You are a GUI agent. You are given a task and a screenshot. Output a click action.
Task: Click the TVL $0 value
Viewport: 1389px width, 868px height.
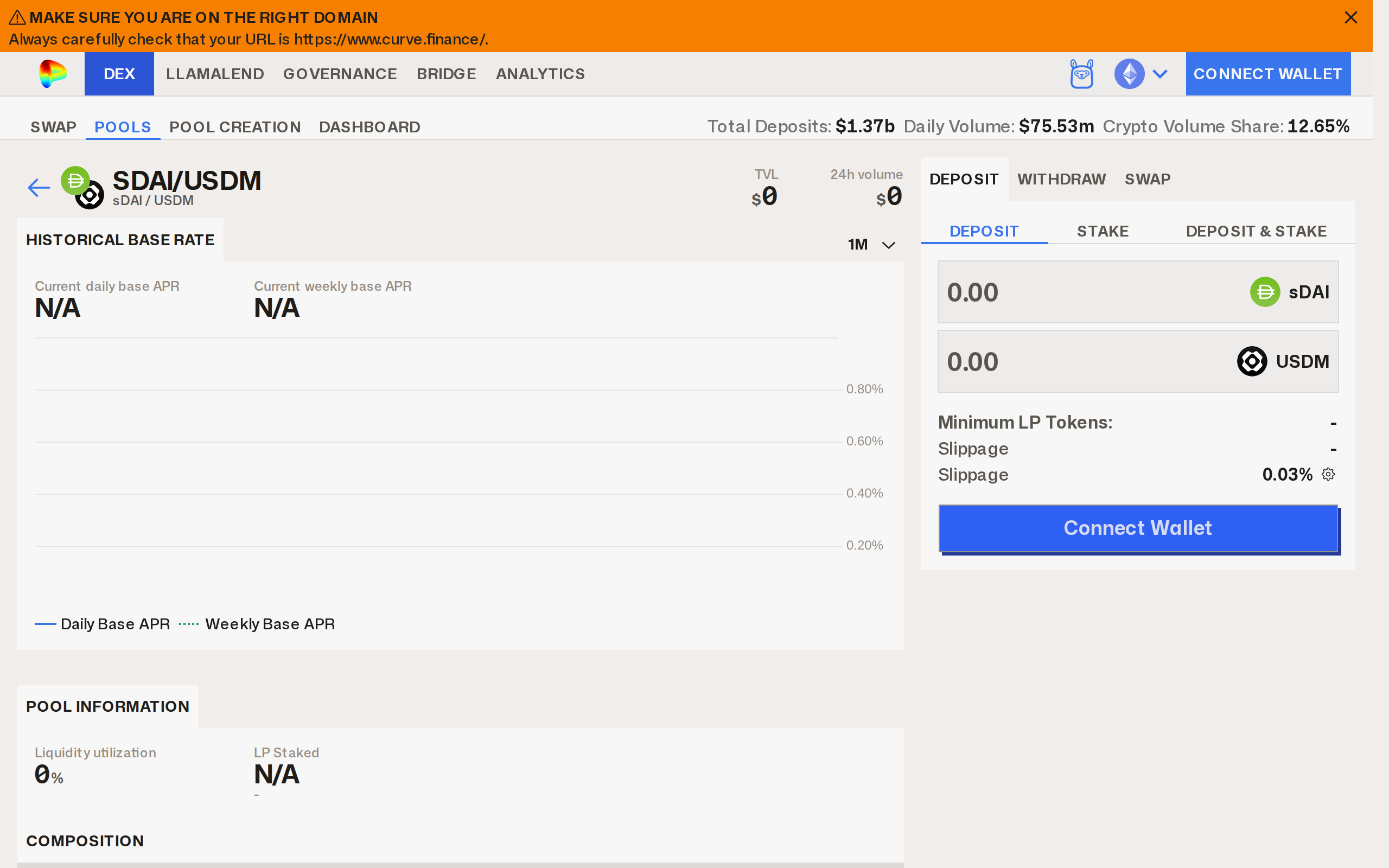[x=765, y=197]
